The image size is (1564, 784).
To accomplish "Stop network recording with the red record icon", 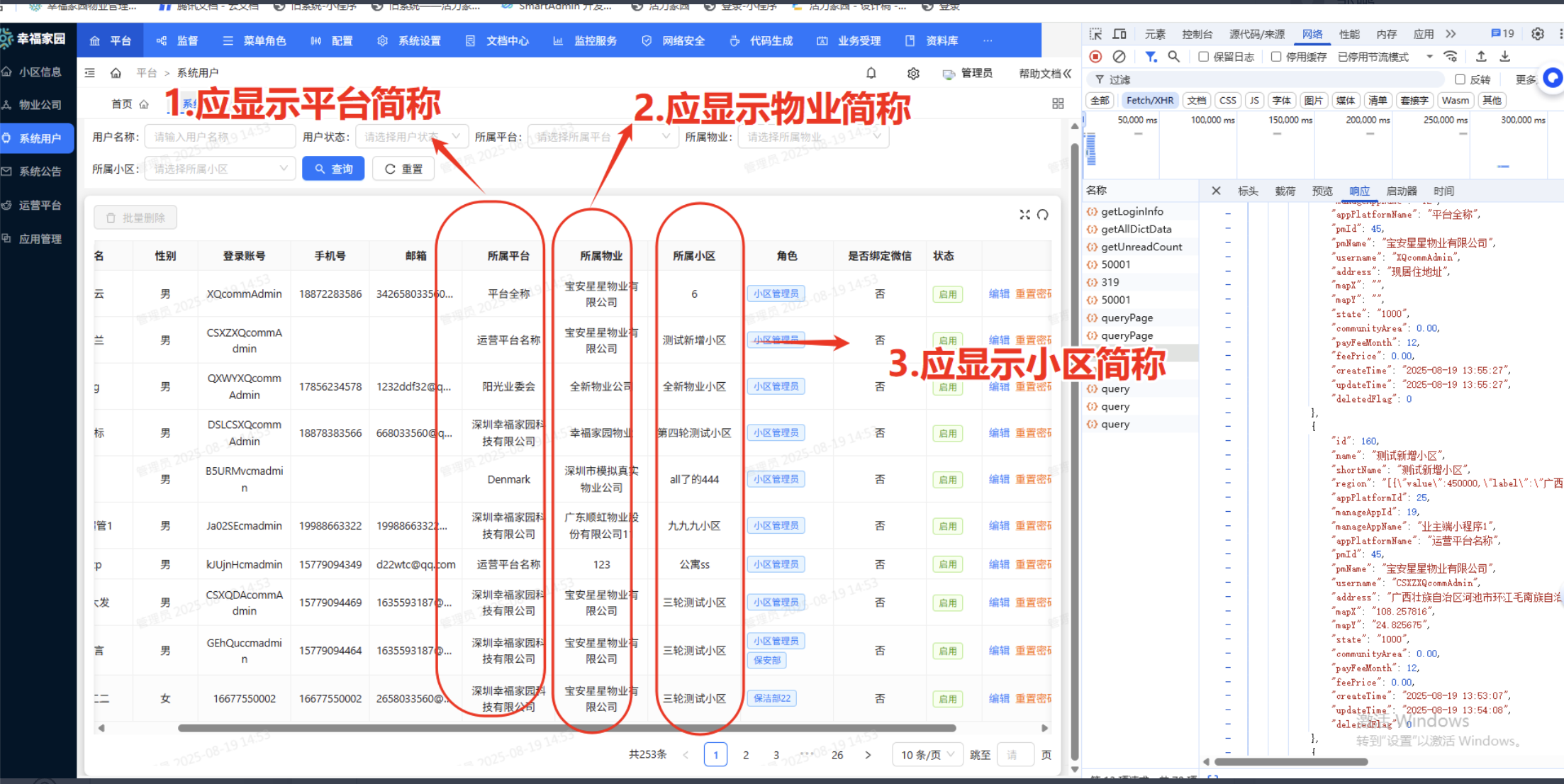I will pos(1095,56).
